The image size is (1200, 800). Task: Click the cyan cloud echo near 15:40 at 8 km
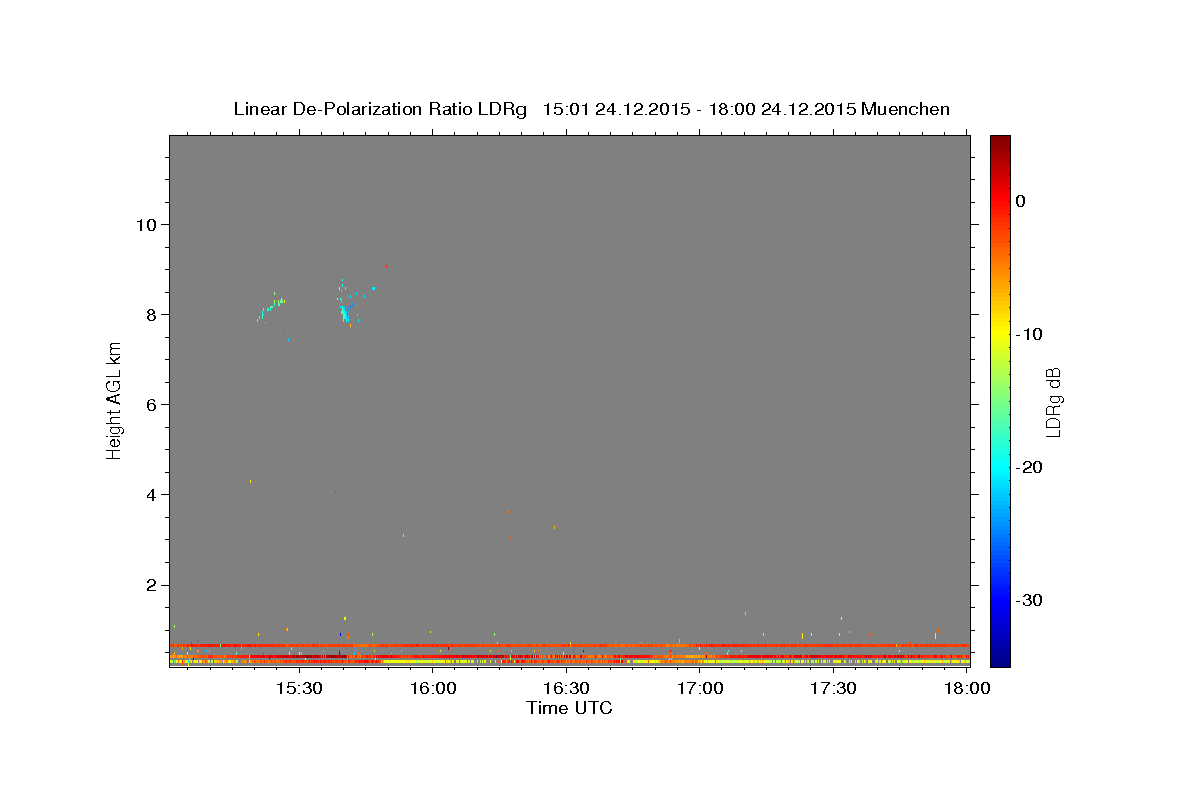[345, 313]
